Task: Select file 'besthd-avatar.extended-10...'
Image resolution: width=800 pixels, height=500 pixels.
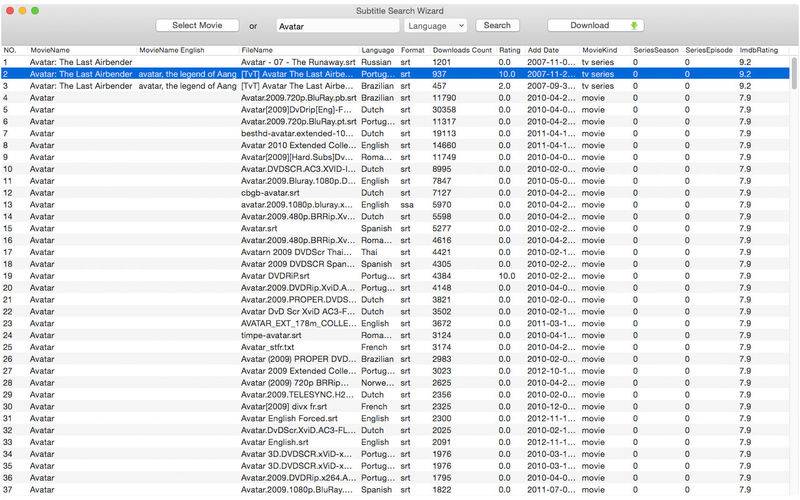Action: tap(297, 134)
